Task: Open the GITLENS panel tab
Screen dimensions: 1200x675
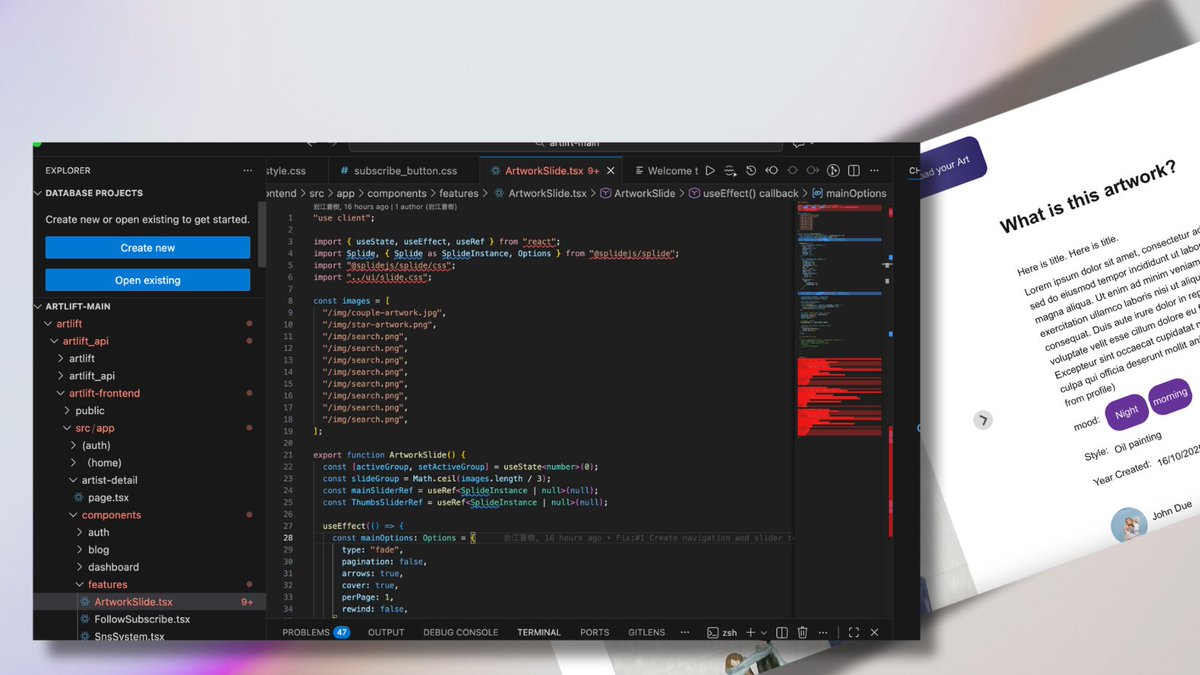Action: coord(647,632)
